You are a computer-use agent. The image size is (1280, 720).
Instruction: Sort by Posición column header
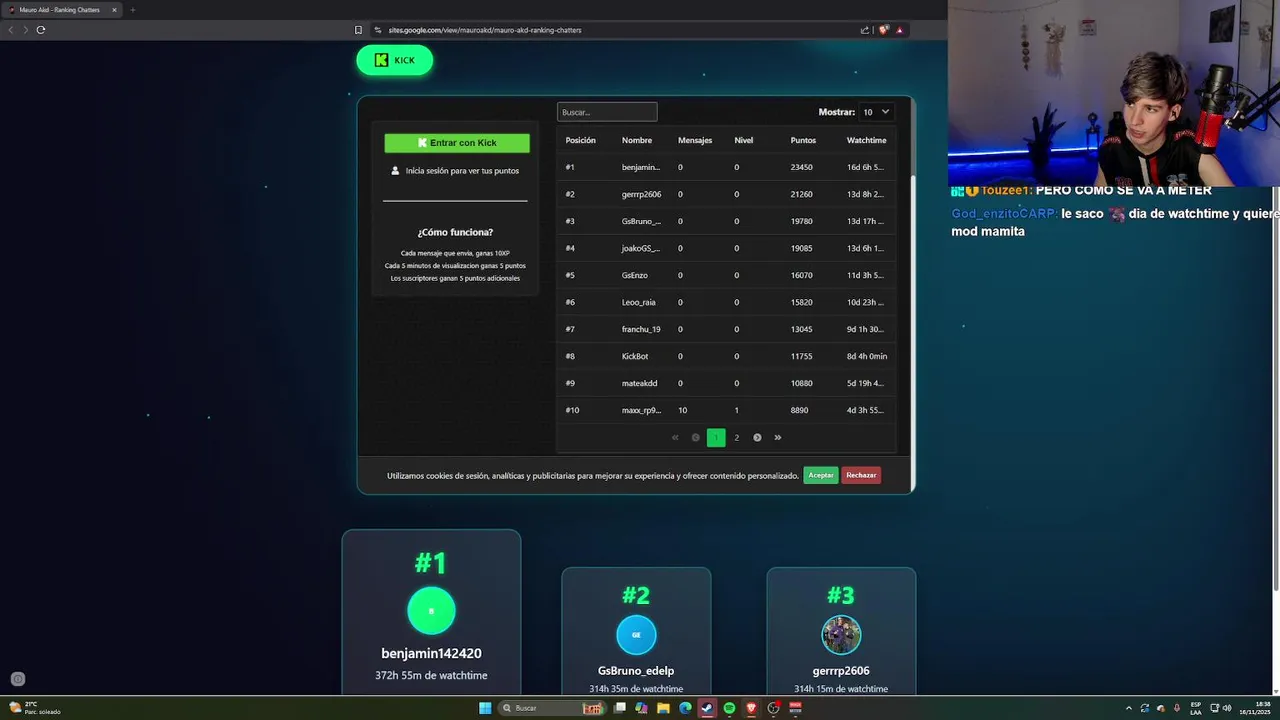(580, 140)
